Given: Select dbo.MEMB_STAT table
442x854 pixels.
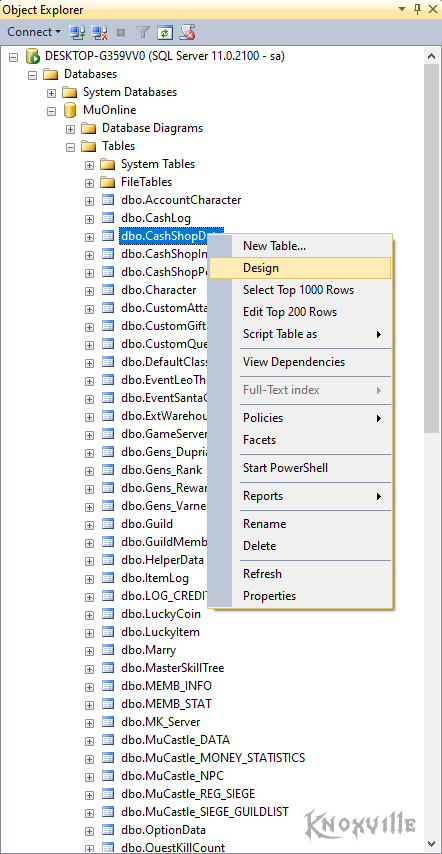Looking at the screenshot, I should pos(166,704).
